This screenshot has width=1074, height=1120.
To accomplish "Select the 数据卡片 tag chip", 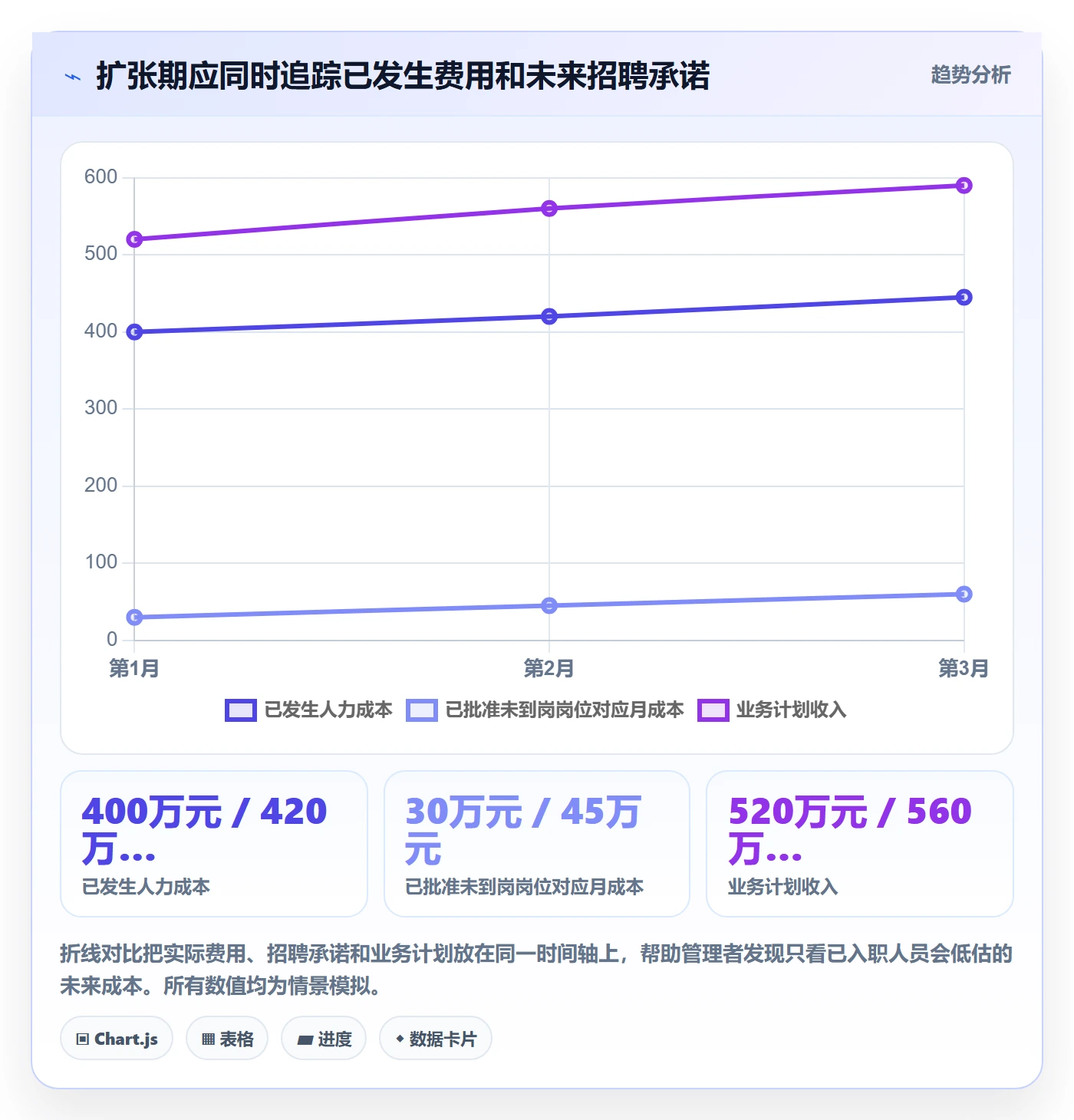I will pyautogui.click(x=436, y=1039).
